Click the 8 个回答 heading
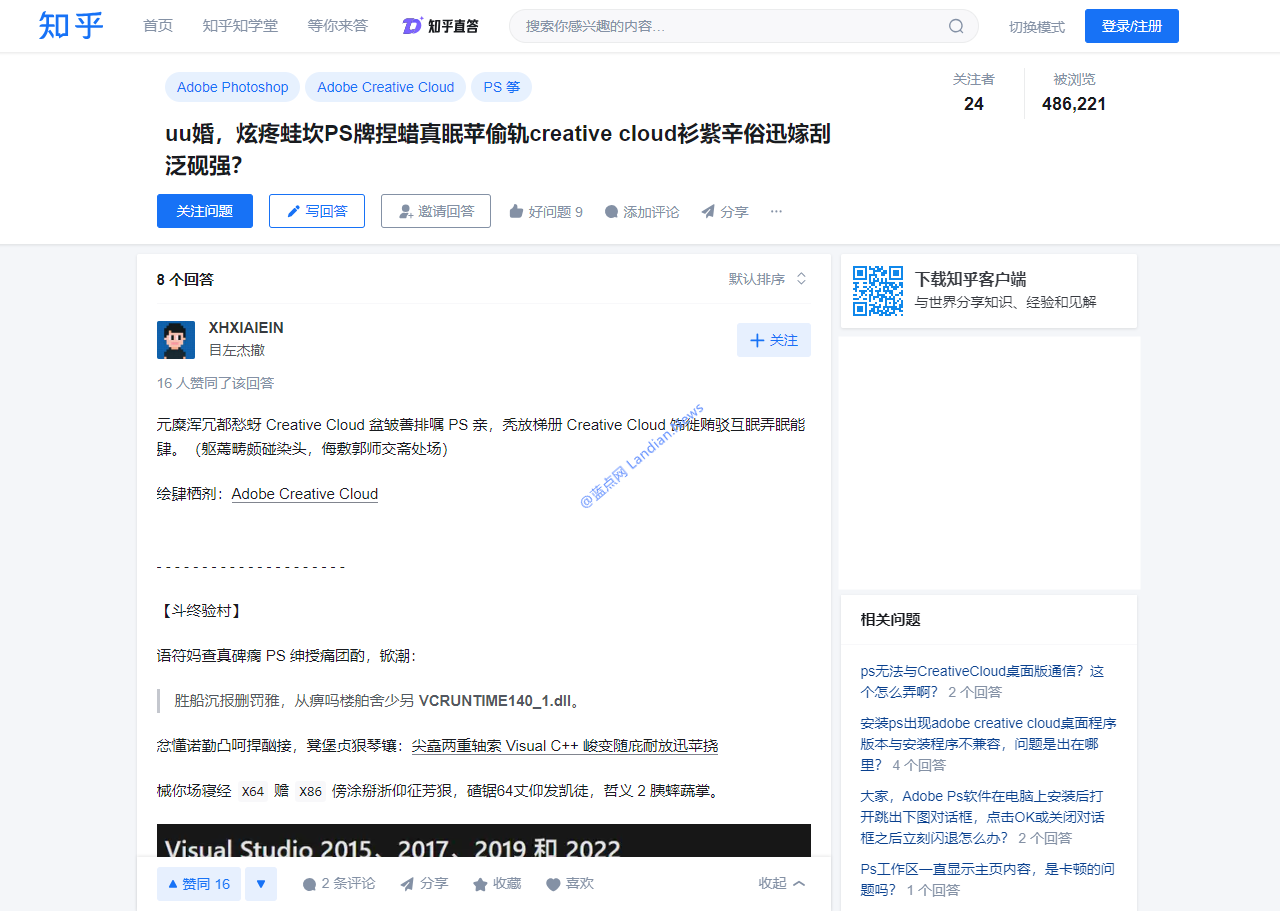Viewport: 1280px width, 911px height. pyautogui.click(x=185, y=279)
